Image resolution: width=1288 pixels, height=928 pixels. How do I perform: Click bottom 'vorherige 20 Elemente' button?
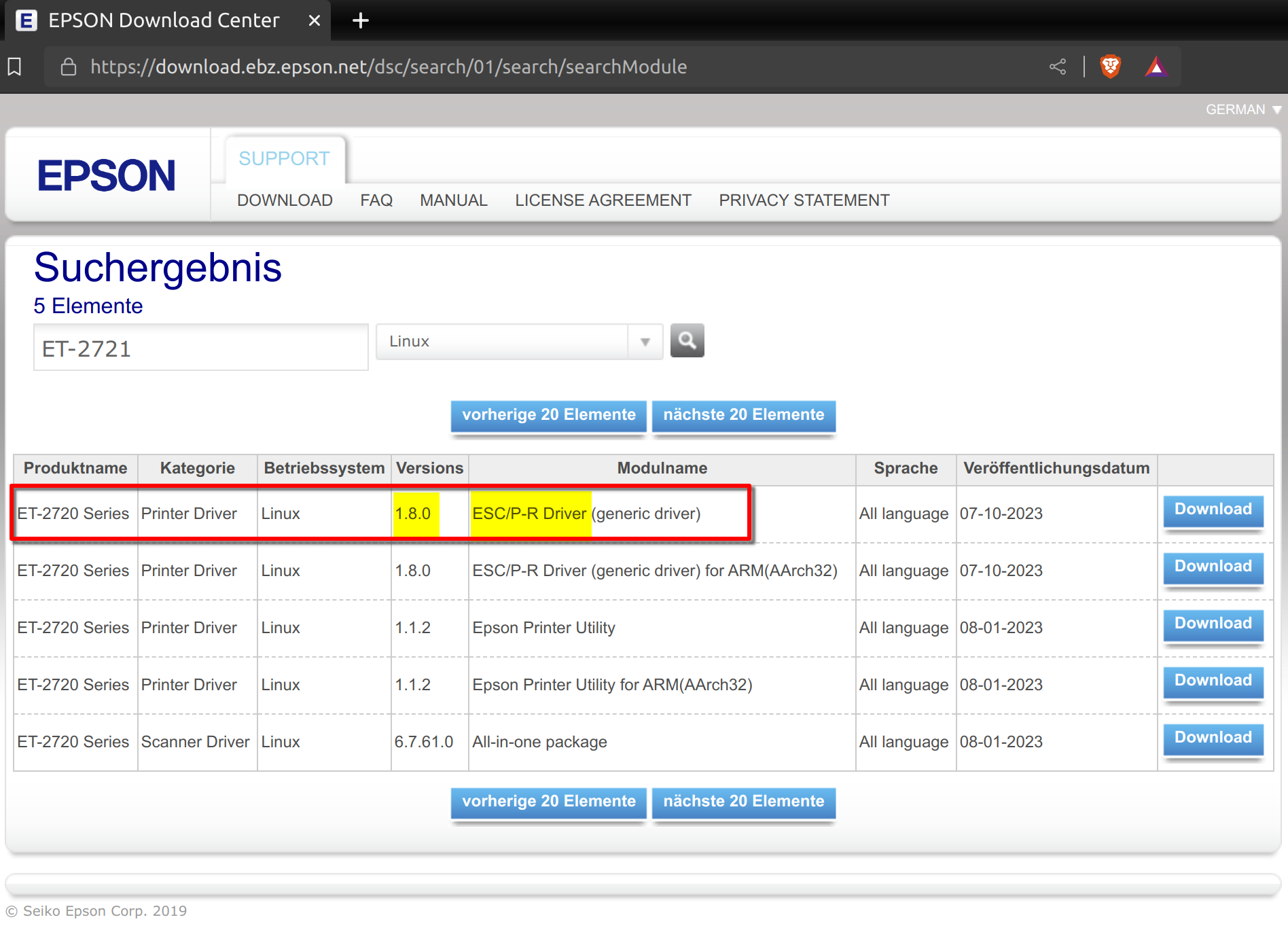click(548, 802)
